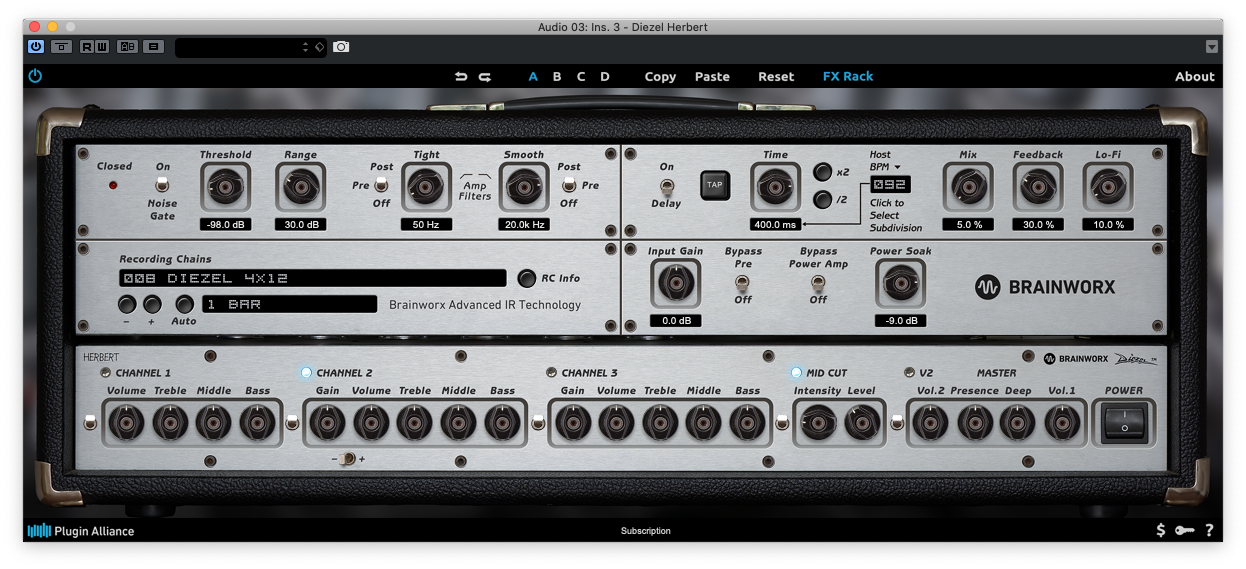Toggle the Noise Gate On switch
Image resolution: width=1246 pixels, height=569 pixels.
(162, 185)
